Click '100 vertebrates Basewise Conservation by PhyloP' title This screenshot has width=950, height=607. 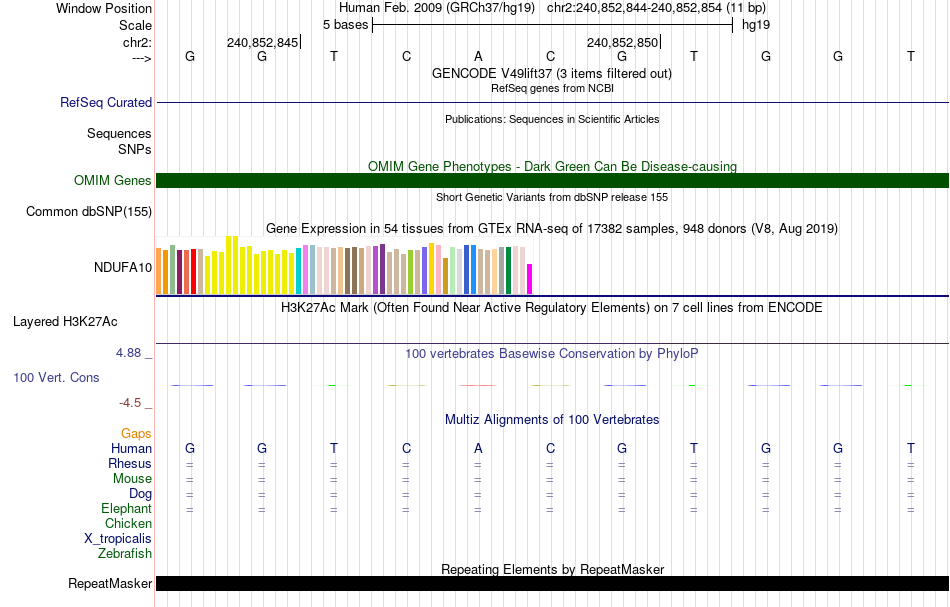552,354
